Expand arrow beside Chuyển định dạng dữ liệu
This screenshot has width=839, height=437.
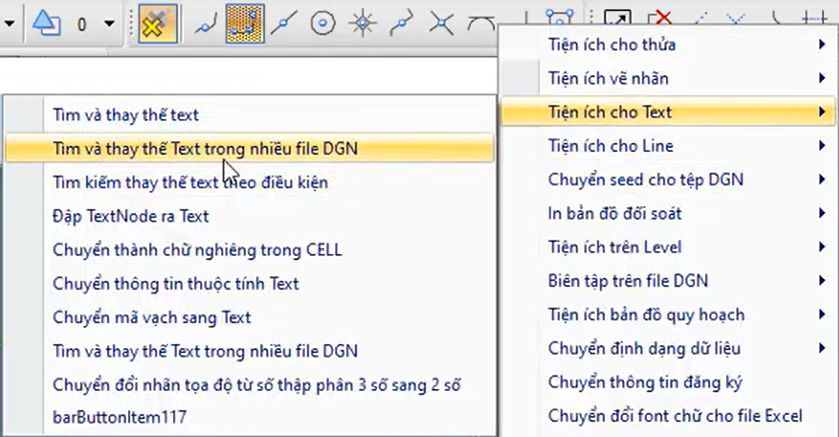822,348
